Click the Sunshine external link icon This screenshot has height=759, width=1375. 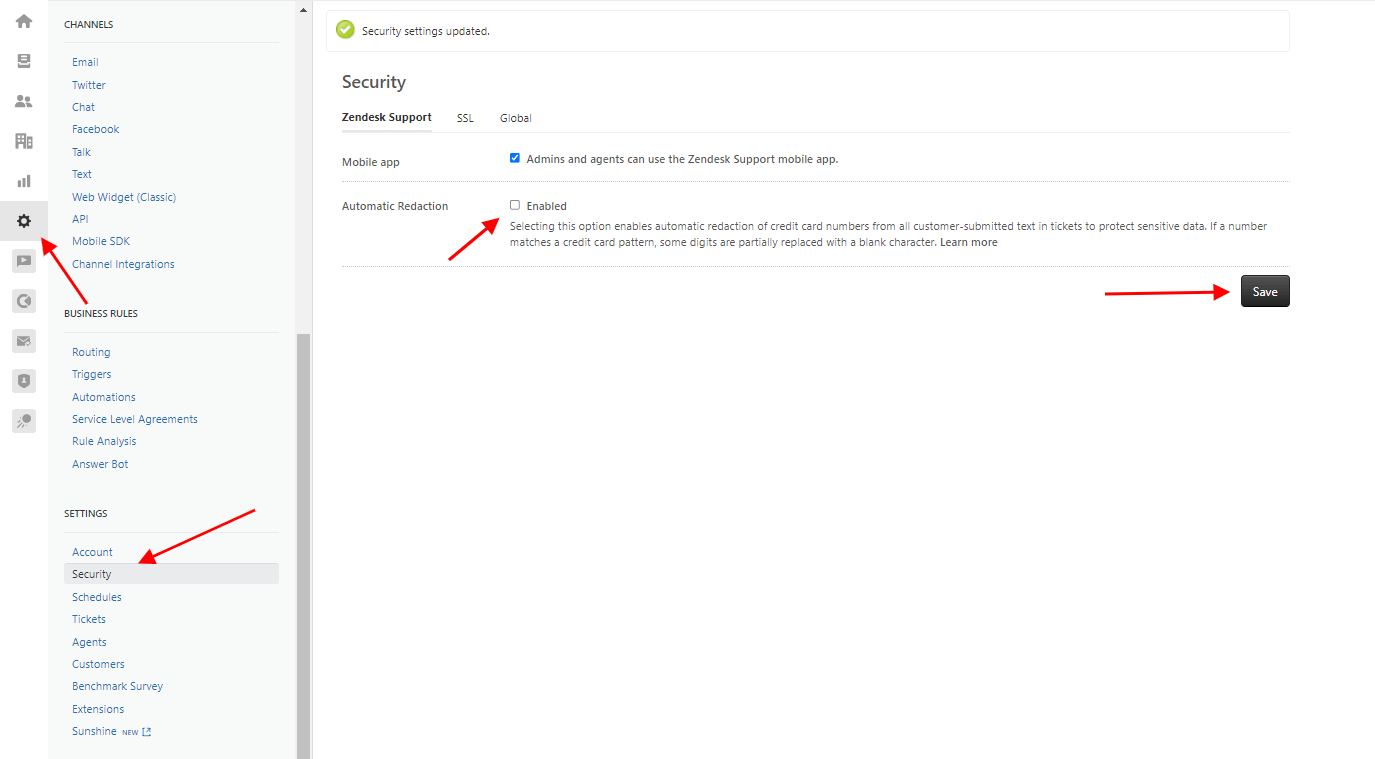coord(147,732)
